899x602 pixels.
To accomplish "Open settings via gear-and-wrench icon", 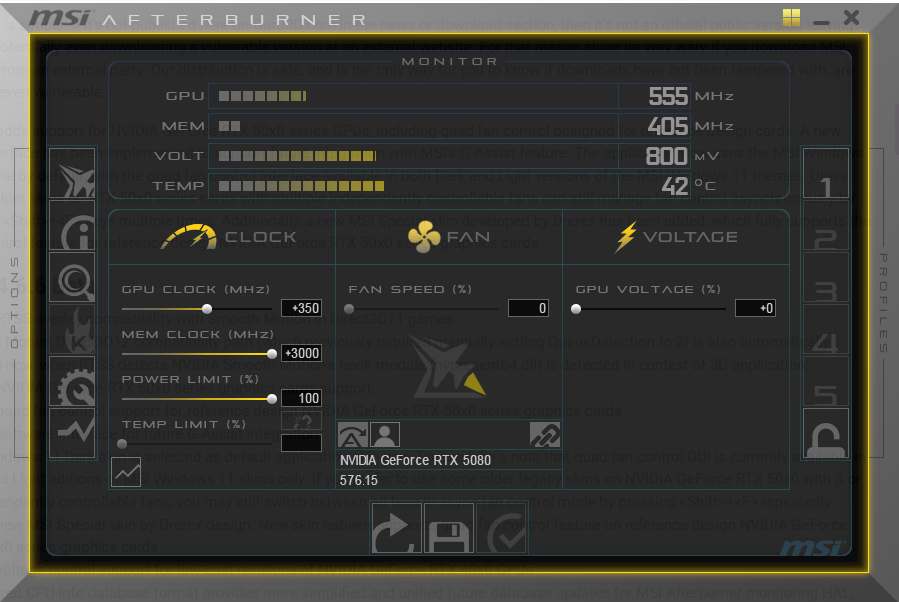I will point(73,381).
